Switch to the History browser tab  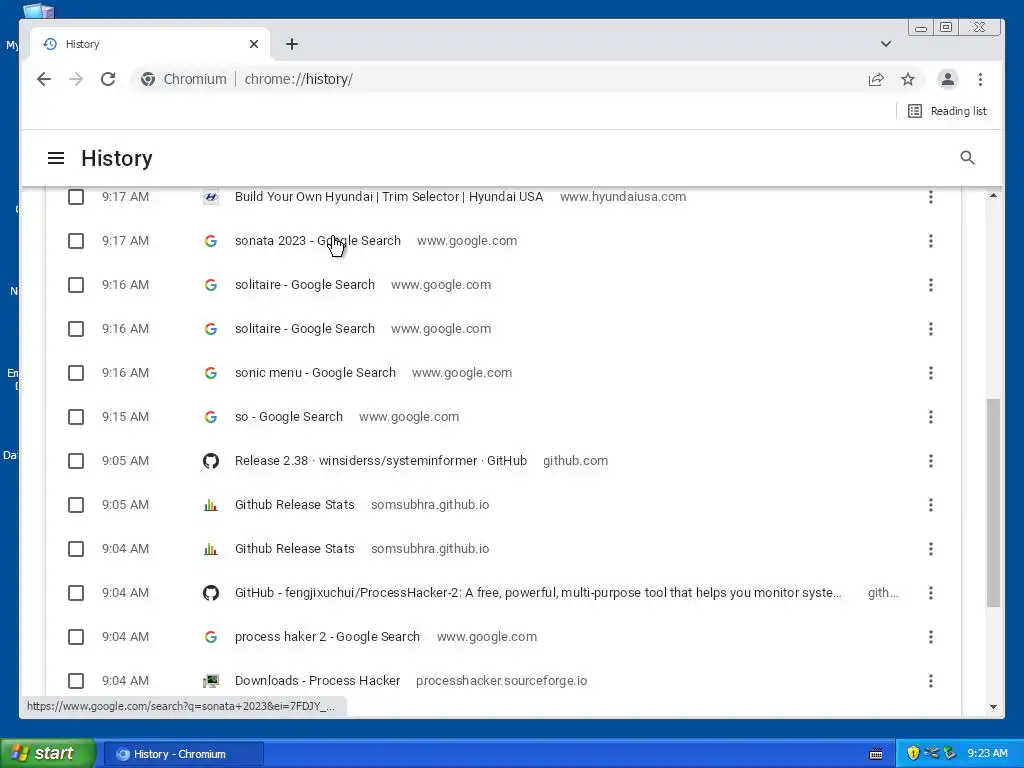coord(150,44)
